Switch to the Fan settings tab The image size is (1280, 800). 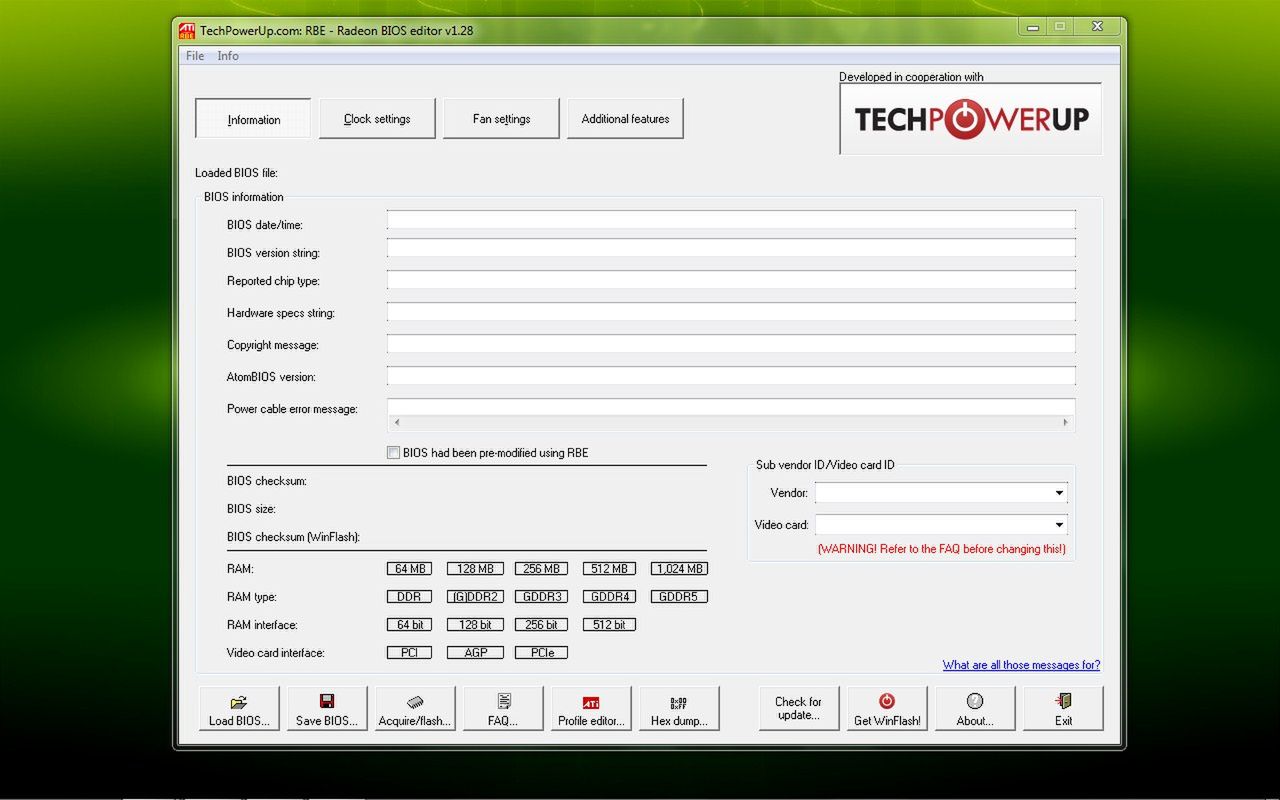point(501,119)
